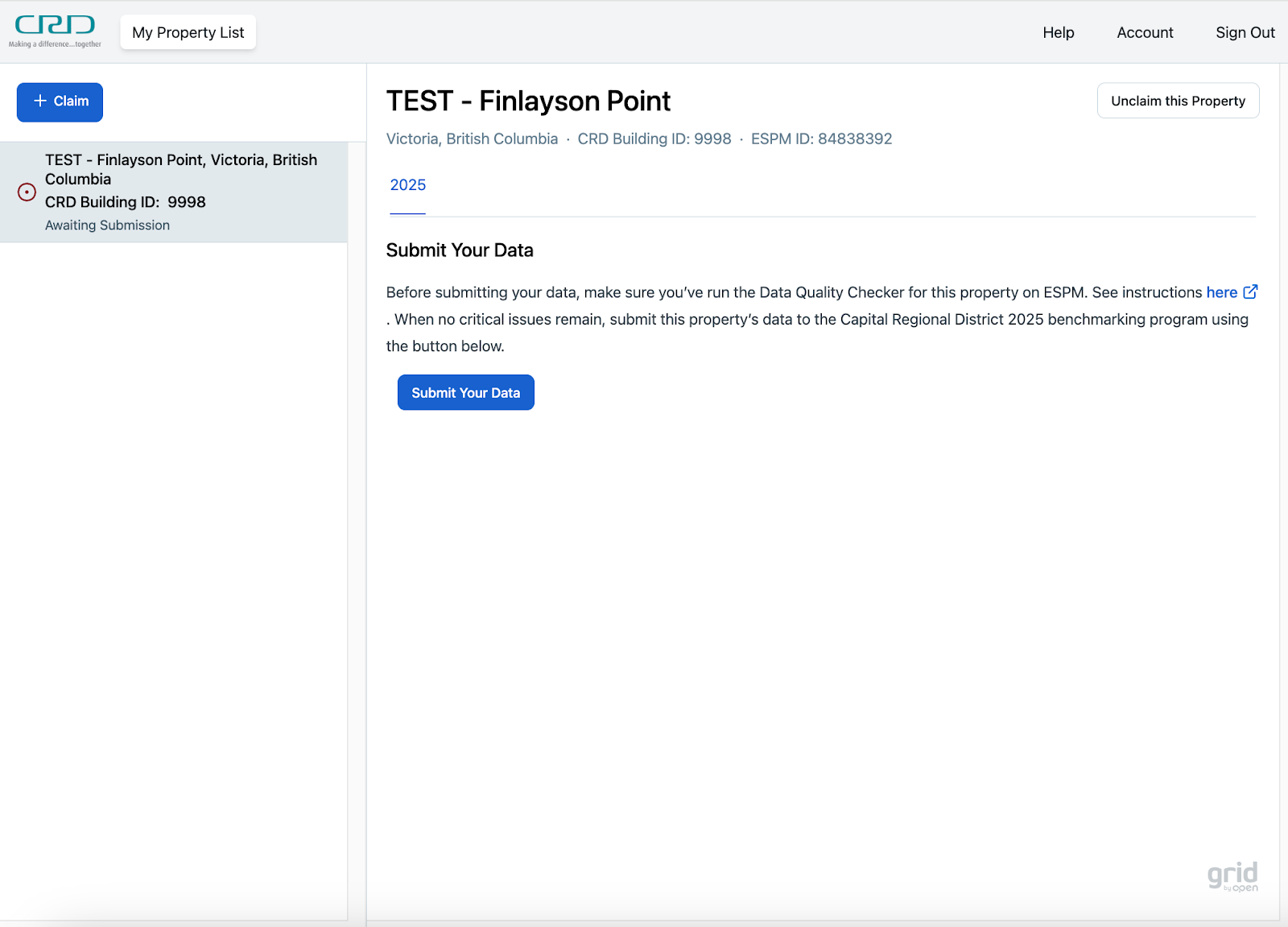
Task: Click the ESPM ID: 84838392 text
Action: click(821, 139)
